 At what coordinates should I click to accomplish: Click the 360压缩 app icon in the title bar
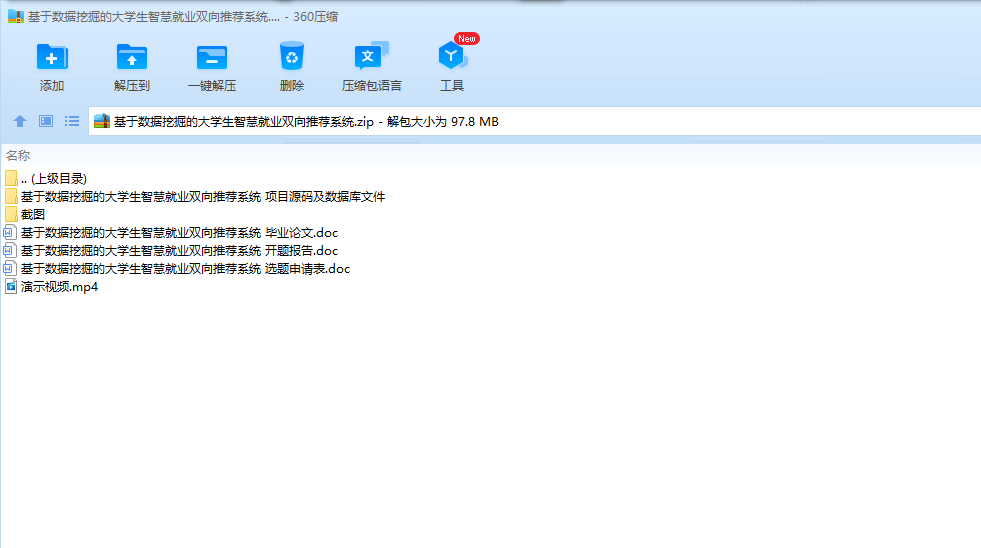click(16, 17)
